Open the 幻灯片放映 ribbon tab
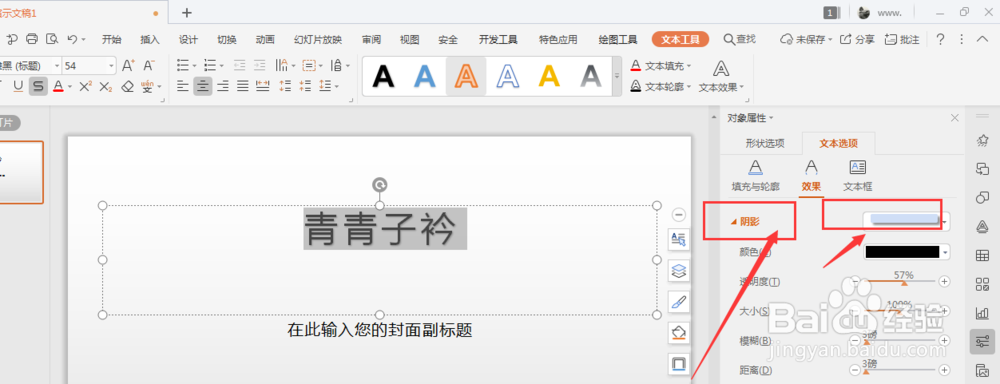1000x384 pixels. 318,40
